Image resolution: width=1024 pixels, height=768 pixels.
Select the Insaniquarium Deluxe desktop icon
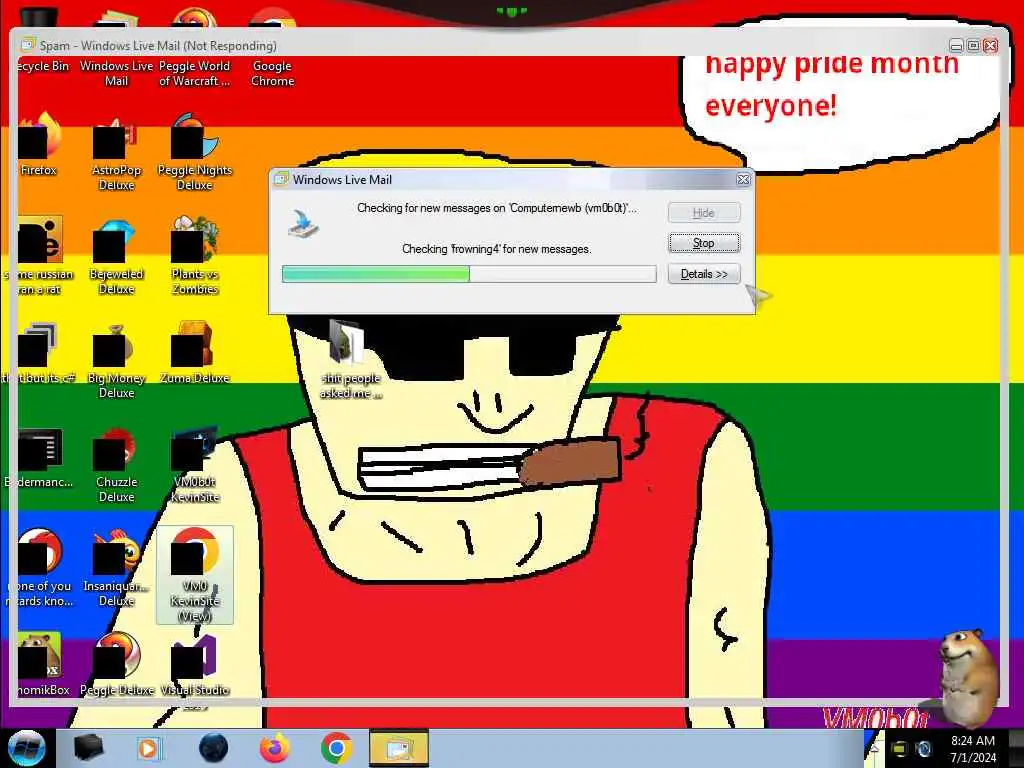(116, 568)
